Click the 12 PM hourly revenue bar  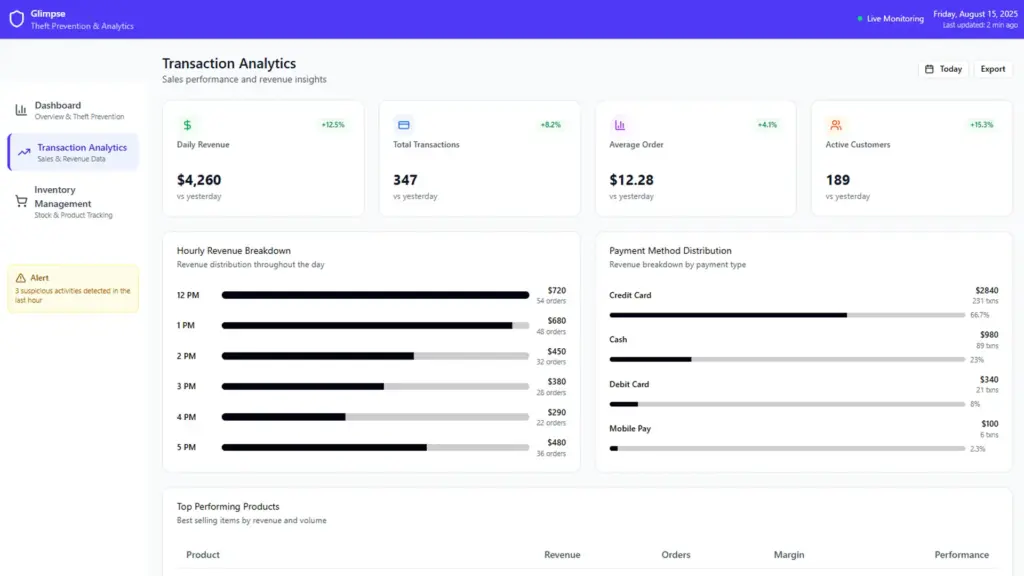[375, 295]
